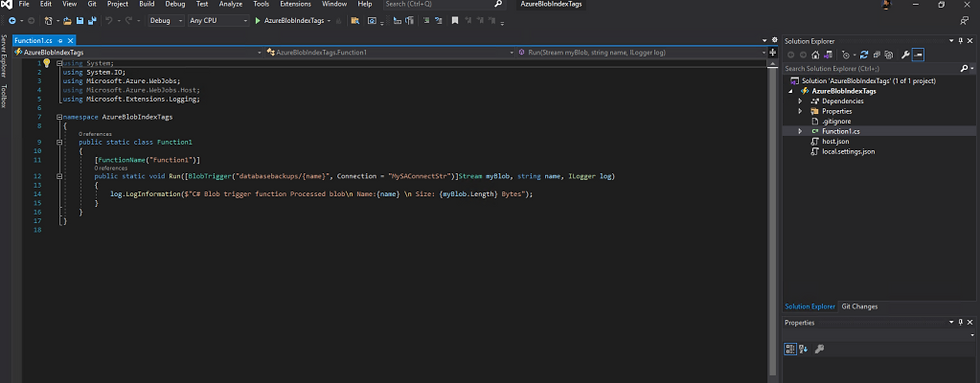Switch Solution Explorer views with the folder view icon
The image size is (980, 383).
(828, 55)
